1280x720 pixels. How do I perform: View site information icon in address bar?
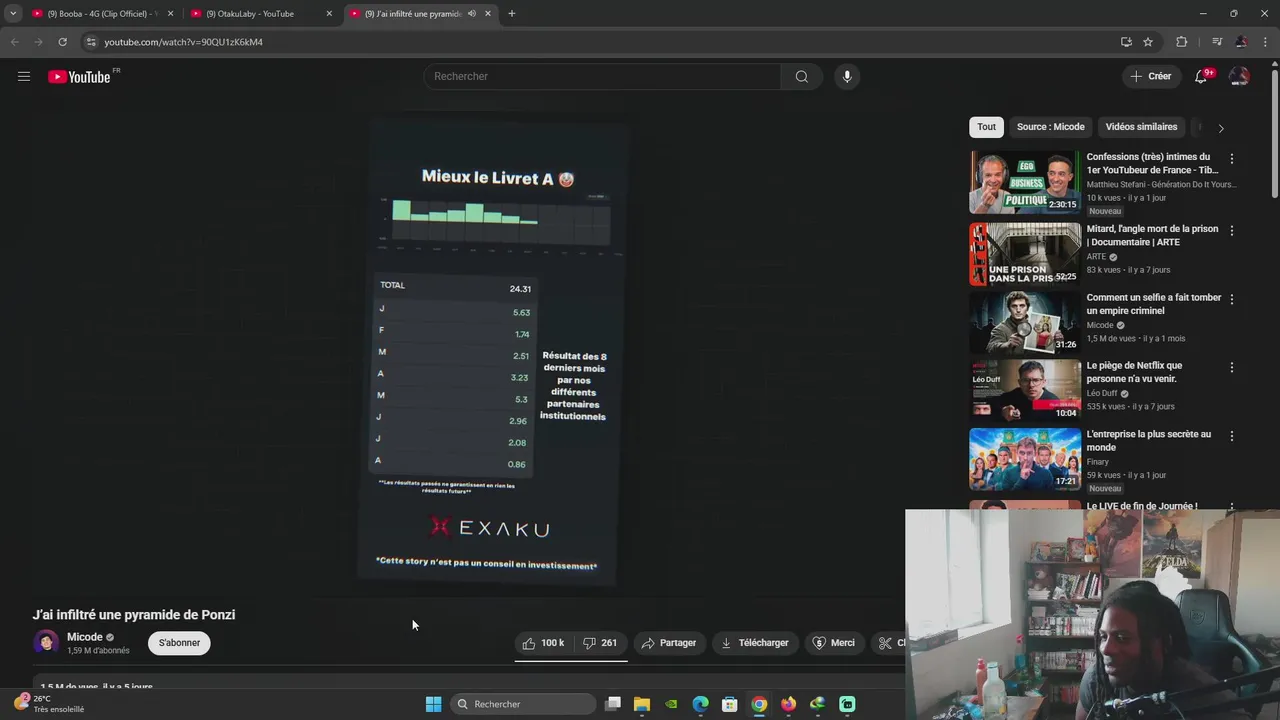coord(91,42)
